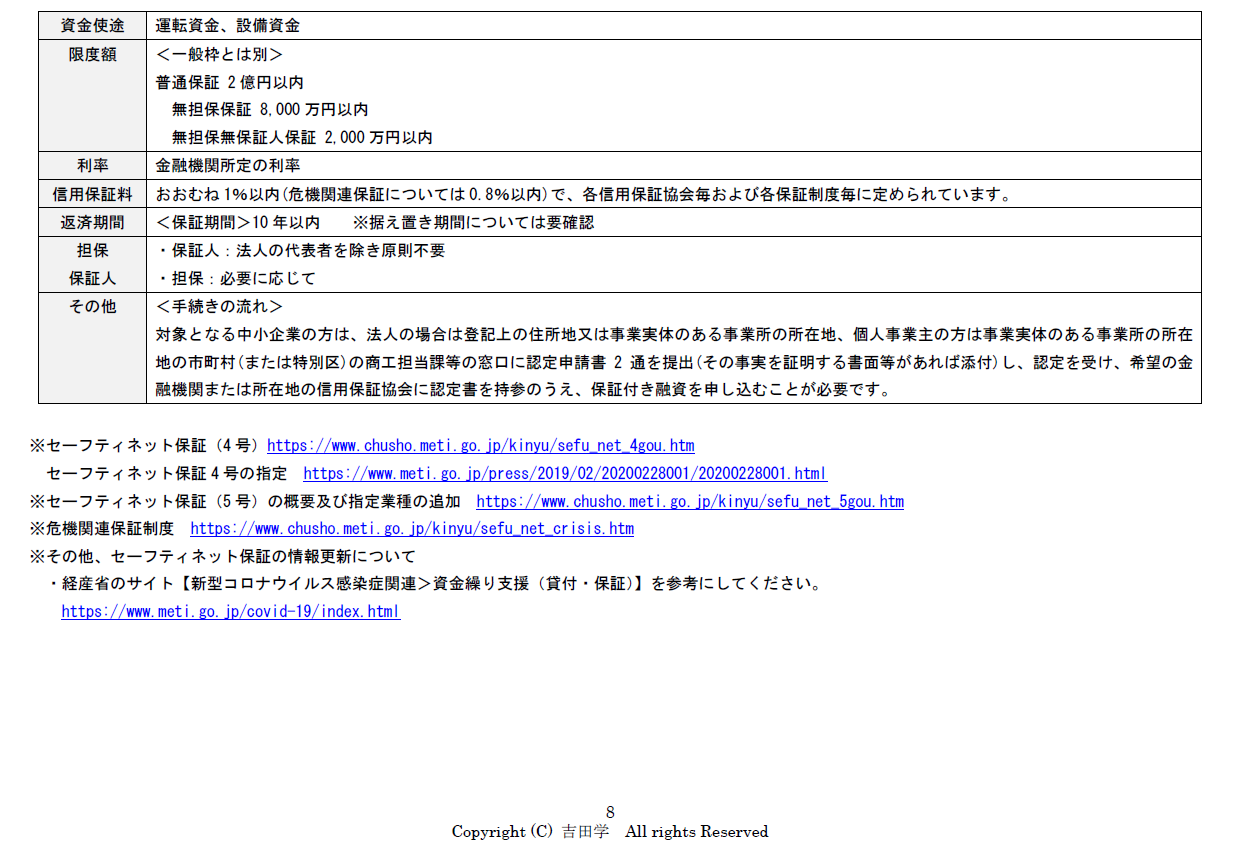Click the ＜手続きの流れ＞ heading text
This screenshot has width=1243, height=866.
[x=219, y=307]
